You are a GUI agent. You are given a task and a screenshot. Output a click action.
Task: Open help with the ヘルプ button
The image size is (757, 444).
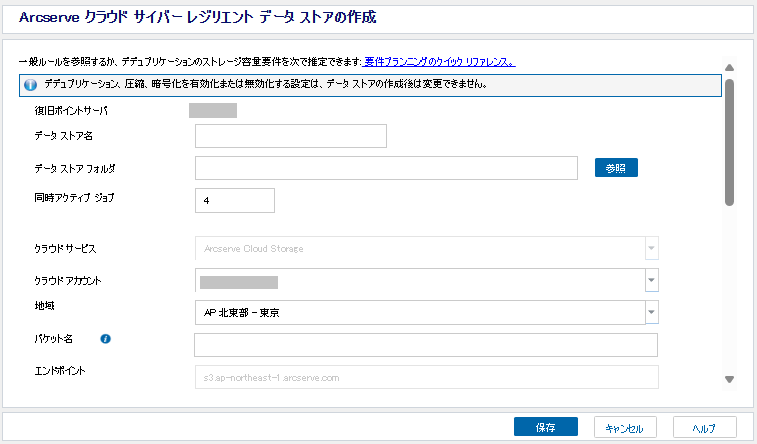tap(704, 427)
